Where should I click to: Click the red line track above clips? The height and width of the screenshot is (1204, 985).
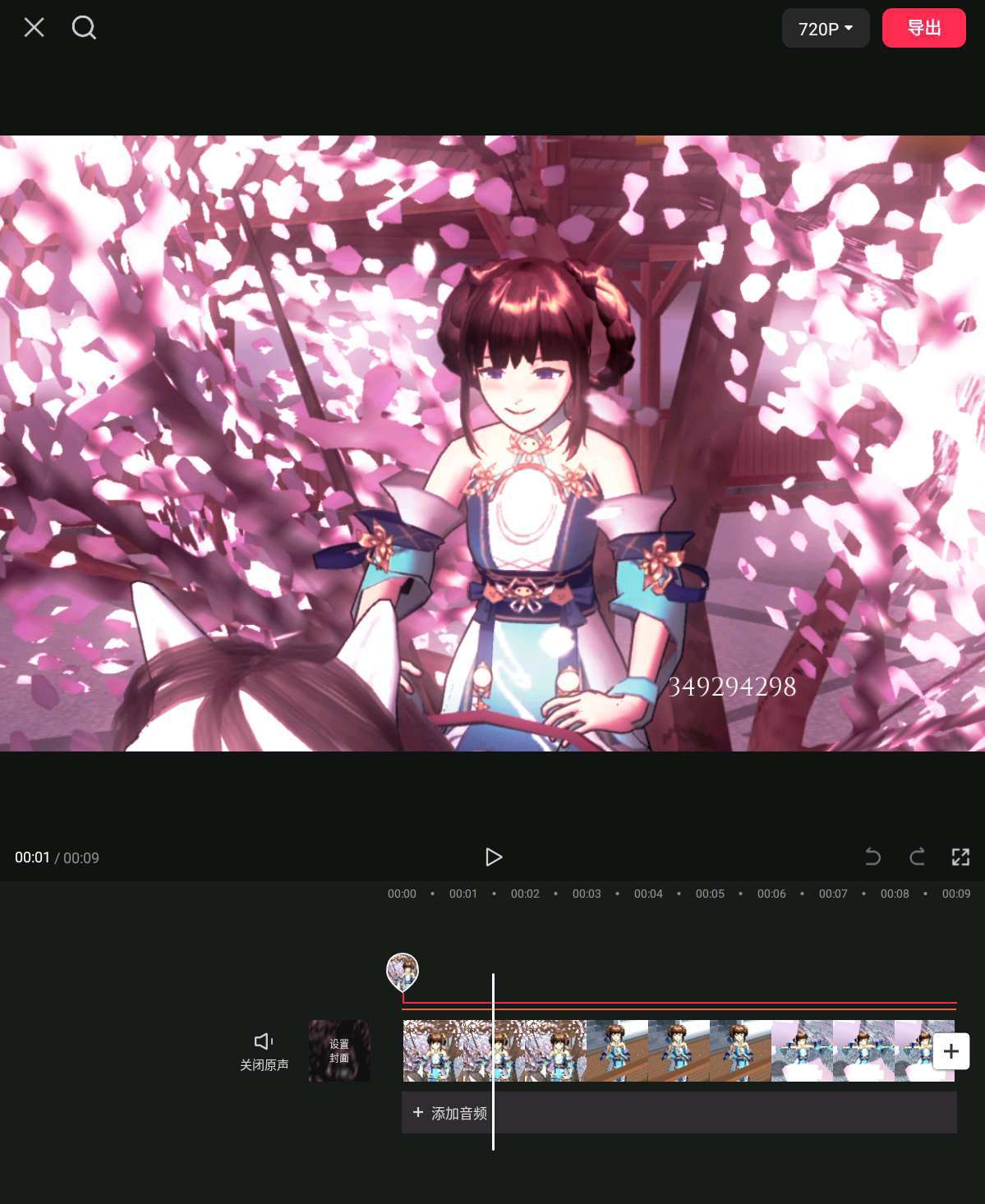[x=679, y=1005]
